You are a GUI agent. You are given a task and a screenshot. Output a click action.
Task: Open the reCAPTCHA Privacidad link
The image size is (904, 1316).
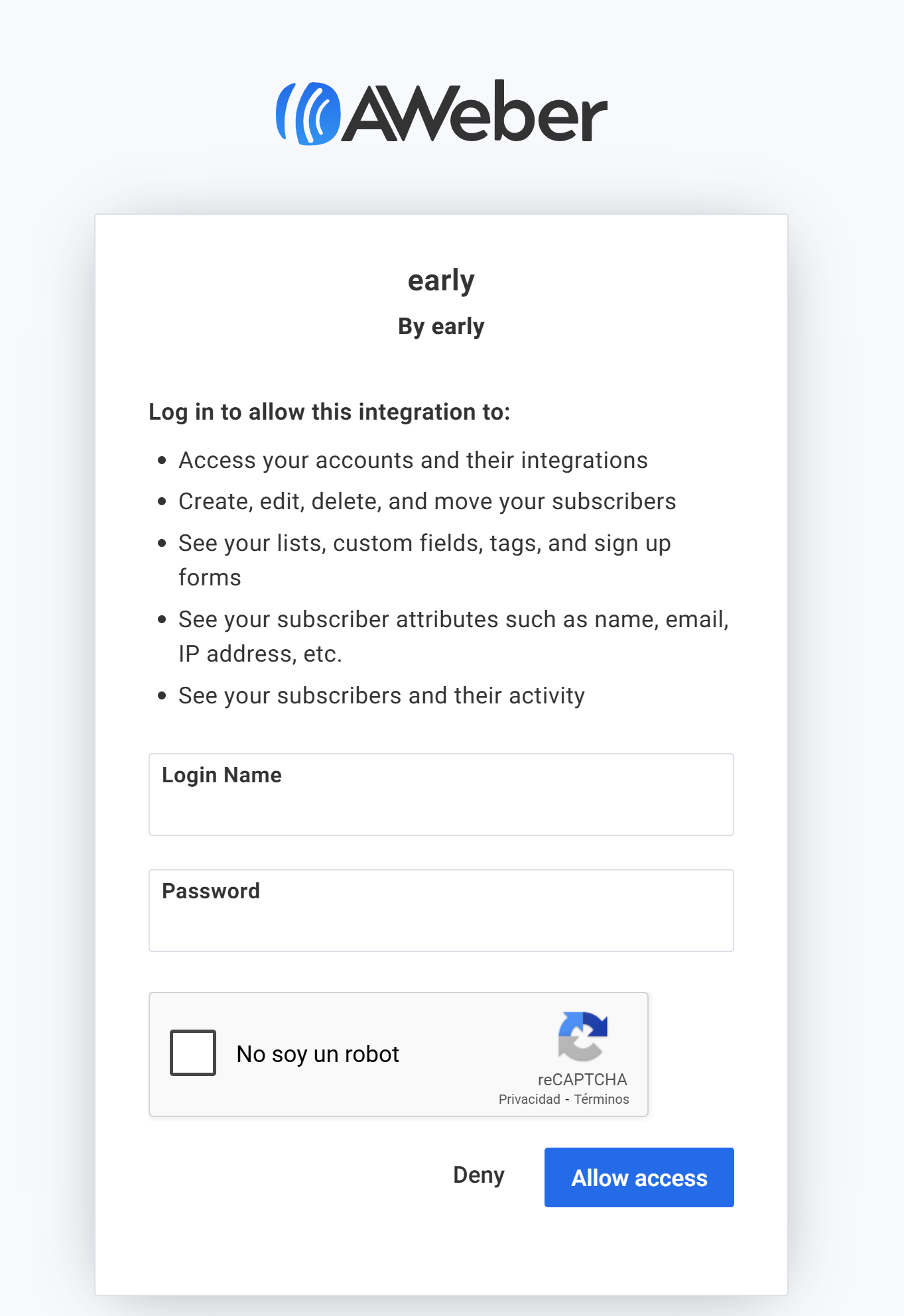point(529,1099)
